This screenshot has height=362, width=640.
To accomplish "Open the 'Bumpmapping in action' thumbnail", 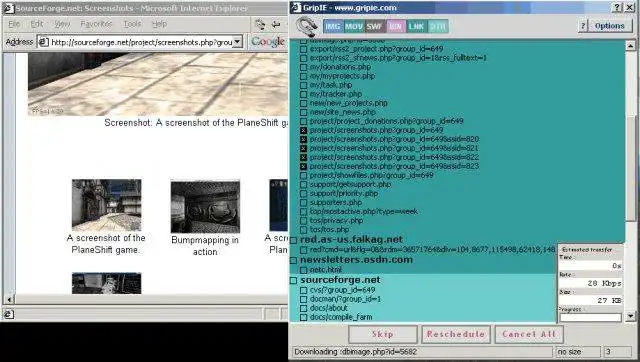I will tap(205, 207).
